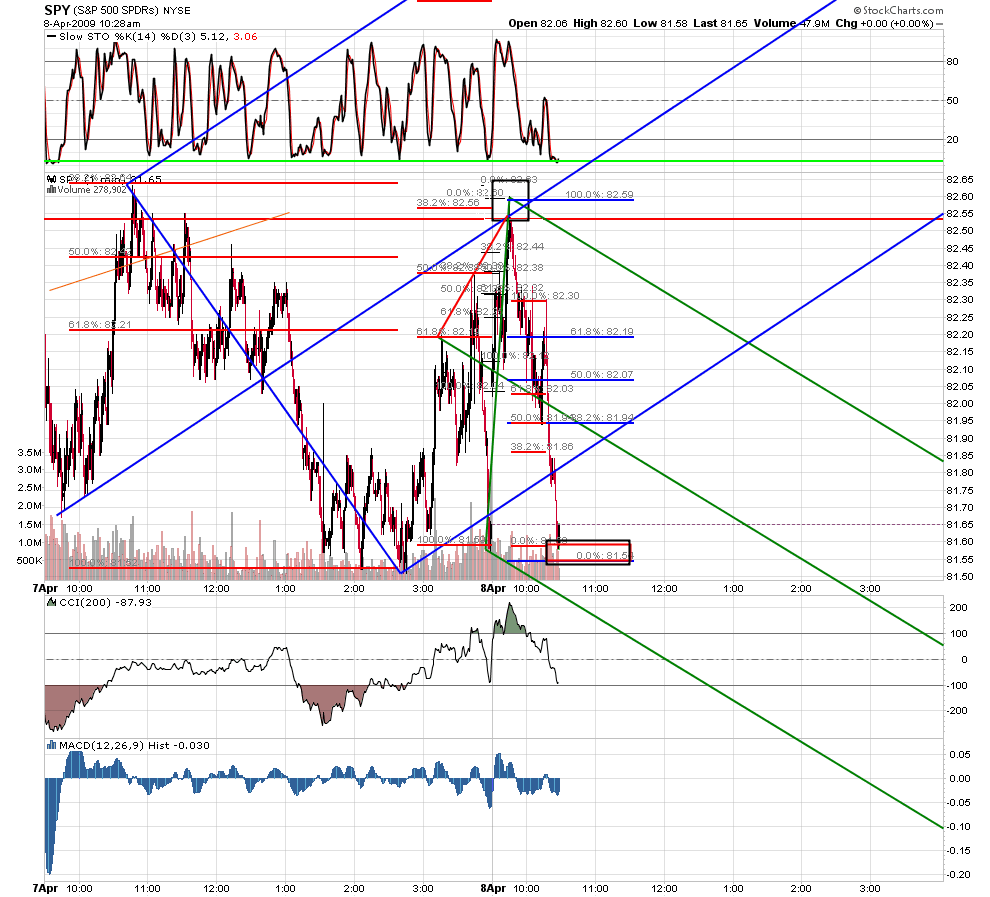The image size is (990, 897).
Task: Click the 82.65 price axis label
Action: point(960,179)
